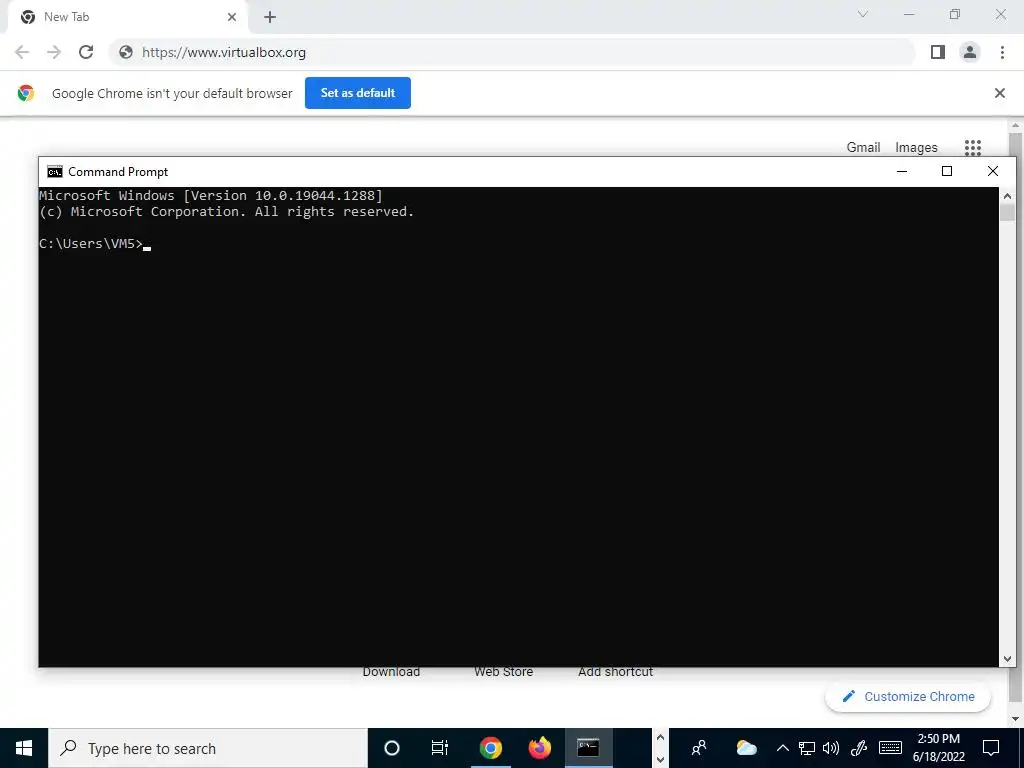Open the weather taskbar widget
Screen dimensions: 1024x768
(746, 748)
